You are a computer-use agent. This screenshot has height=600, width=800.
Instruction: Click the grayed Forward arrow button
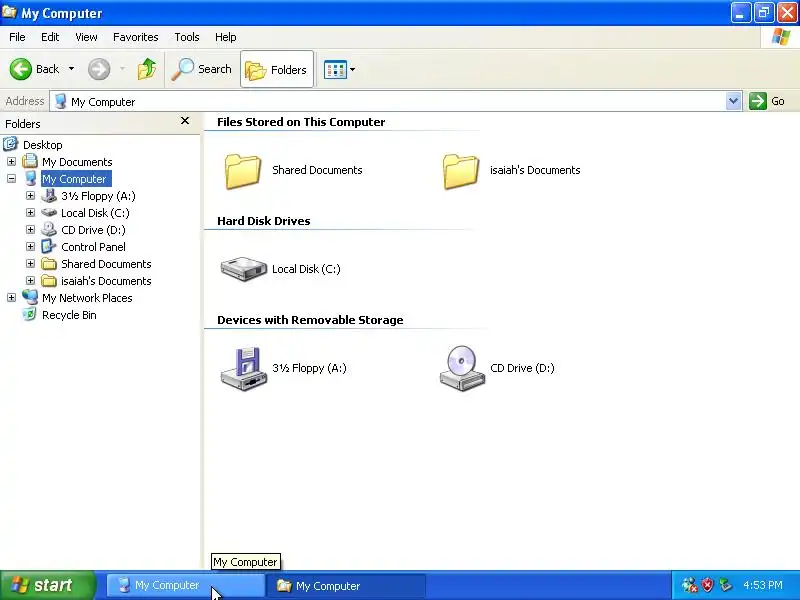click(99, 69)
